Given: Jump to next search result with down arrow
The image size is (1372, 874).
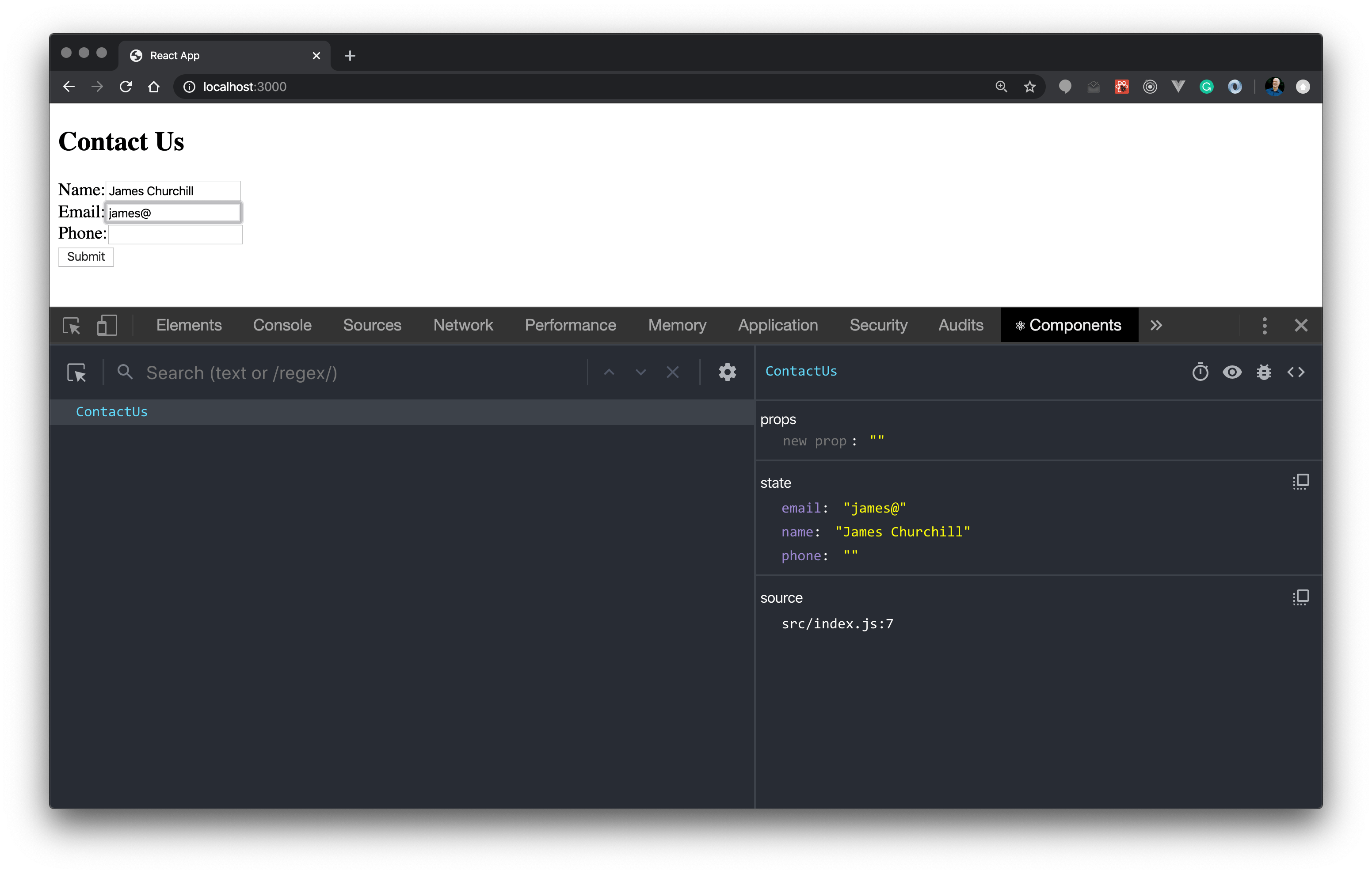Looking at the screenshot, I should tap(640, 372).
